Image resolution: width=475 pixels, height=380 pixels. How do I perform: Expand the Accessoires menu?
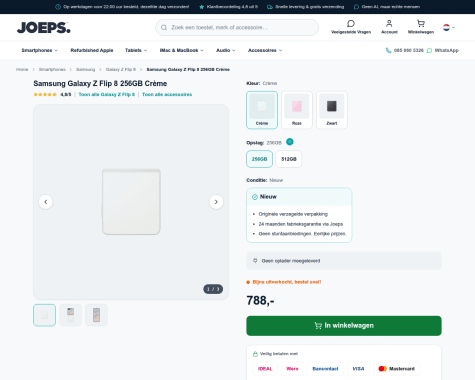pyautogui.click(x=265, y=50)
